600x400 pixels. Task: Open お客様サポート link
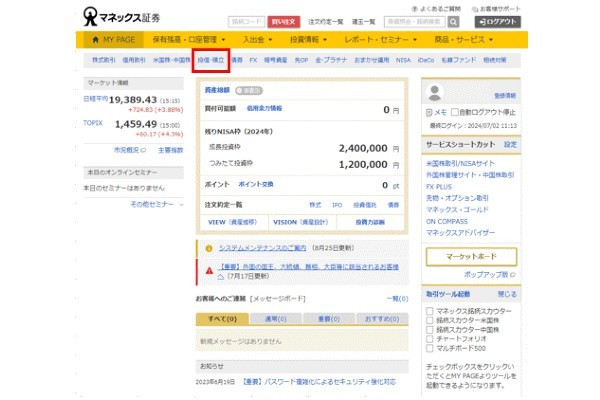496,9
